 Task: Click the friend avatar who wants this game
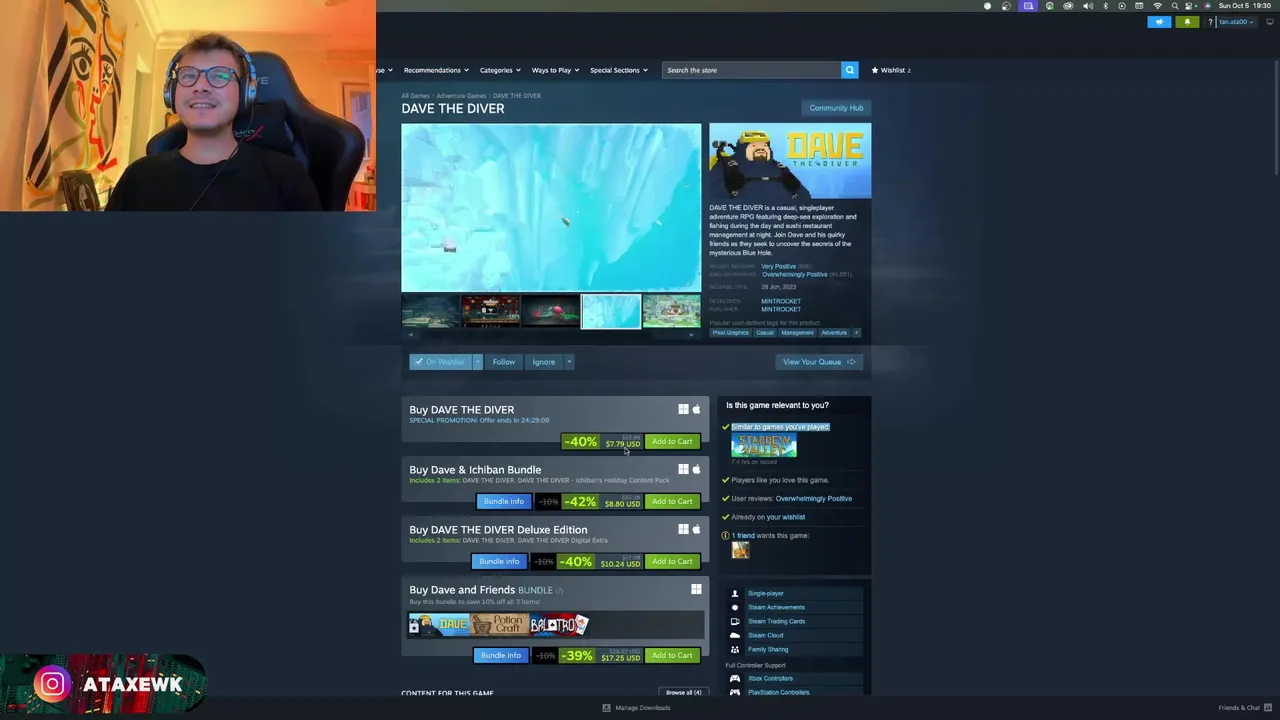[x=740, y=550]
